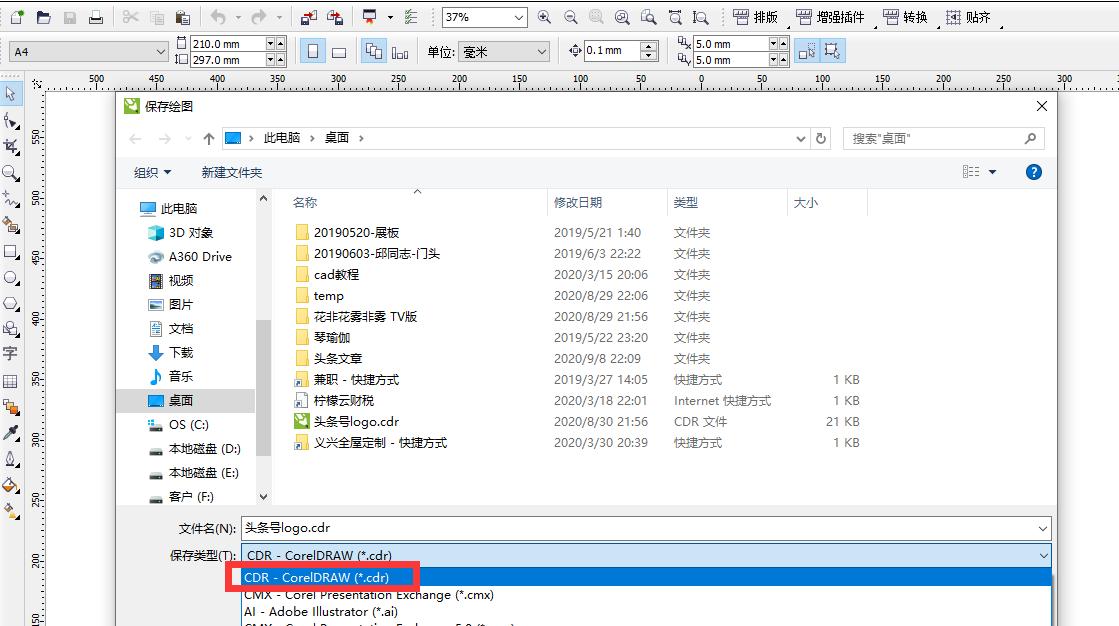Click the 头条号logo.cdr filename field
The height and width of the screenshot is (626, 1119).
[x=640, y=529]
